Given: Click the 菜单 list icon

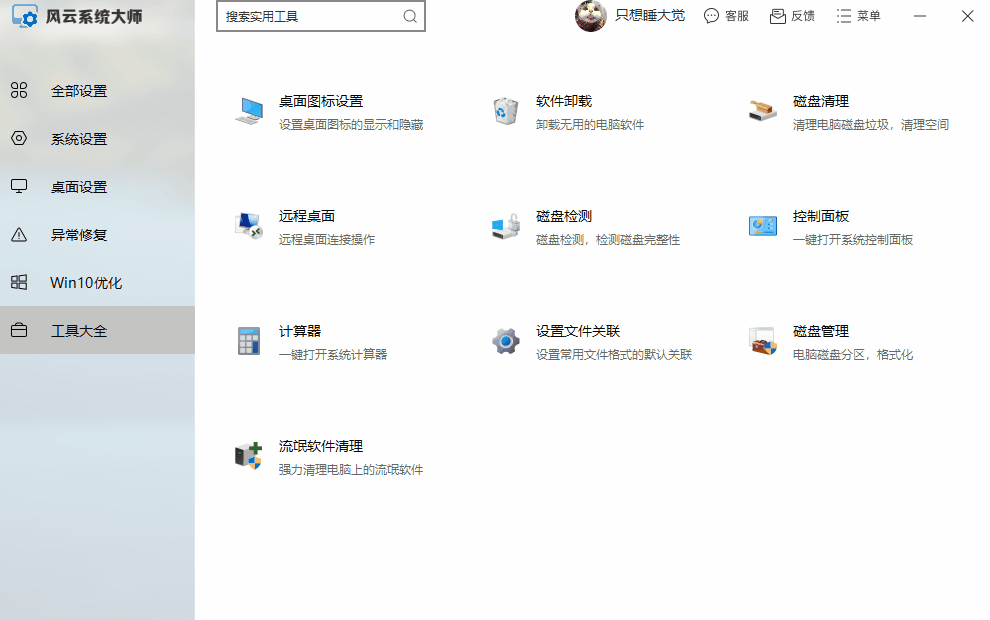Looking at the screenshot, I should (844, 16).
